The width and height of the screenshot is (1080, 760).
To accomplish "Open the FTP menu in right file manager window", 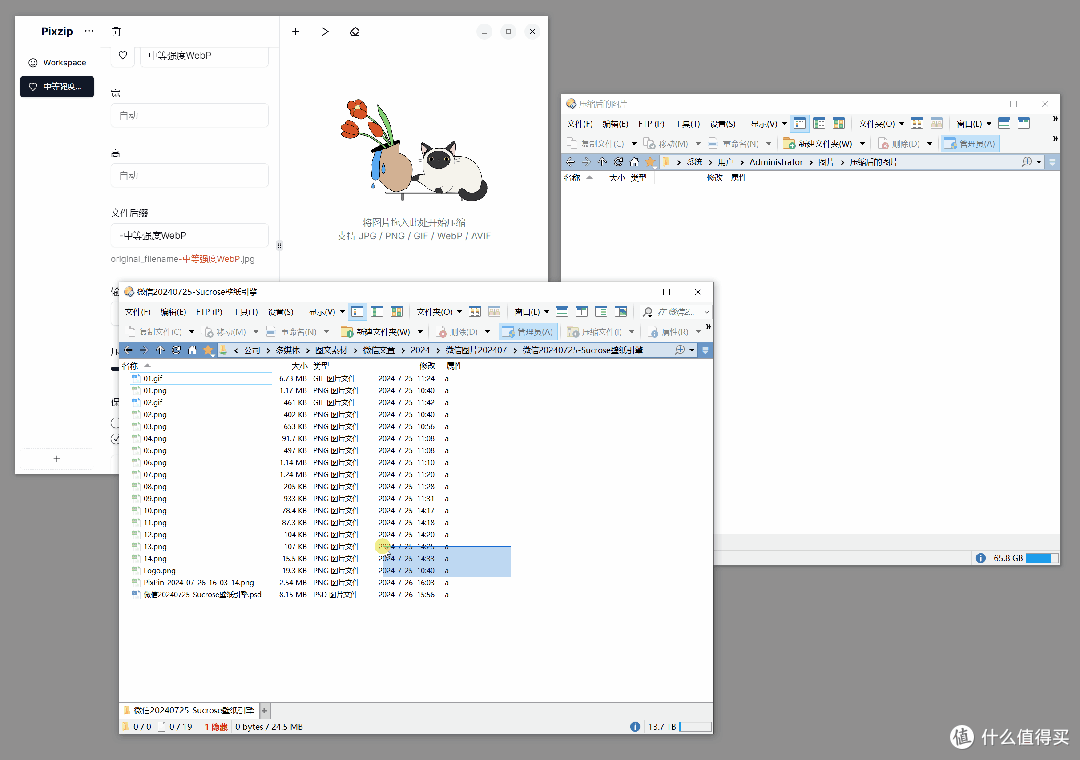I will pos(651,124).
